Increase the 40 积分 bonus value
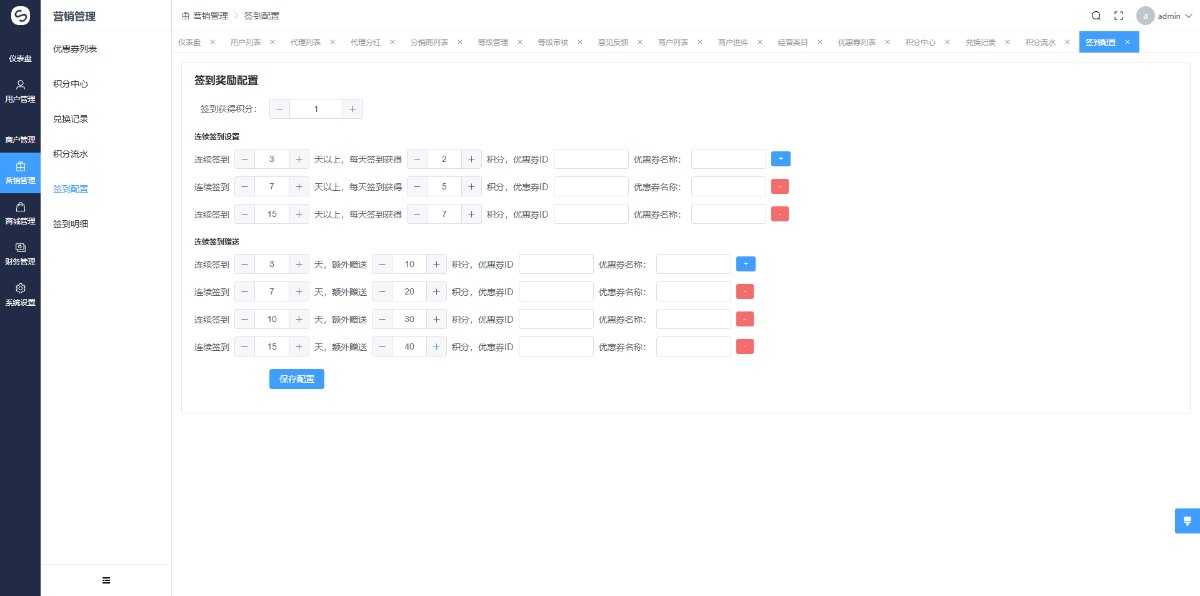 tap(436, 346)
